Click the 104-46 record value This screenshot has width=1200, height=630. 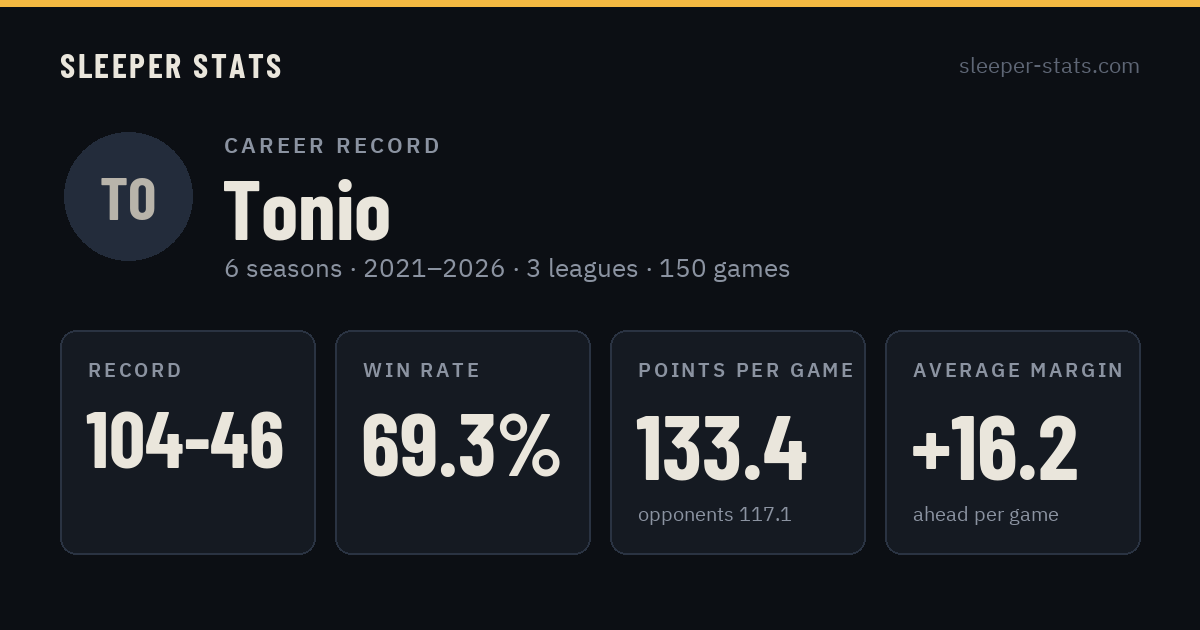pyautogui.click(x=185, y=442)
